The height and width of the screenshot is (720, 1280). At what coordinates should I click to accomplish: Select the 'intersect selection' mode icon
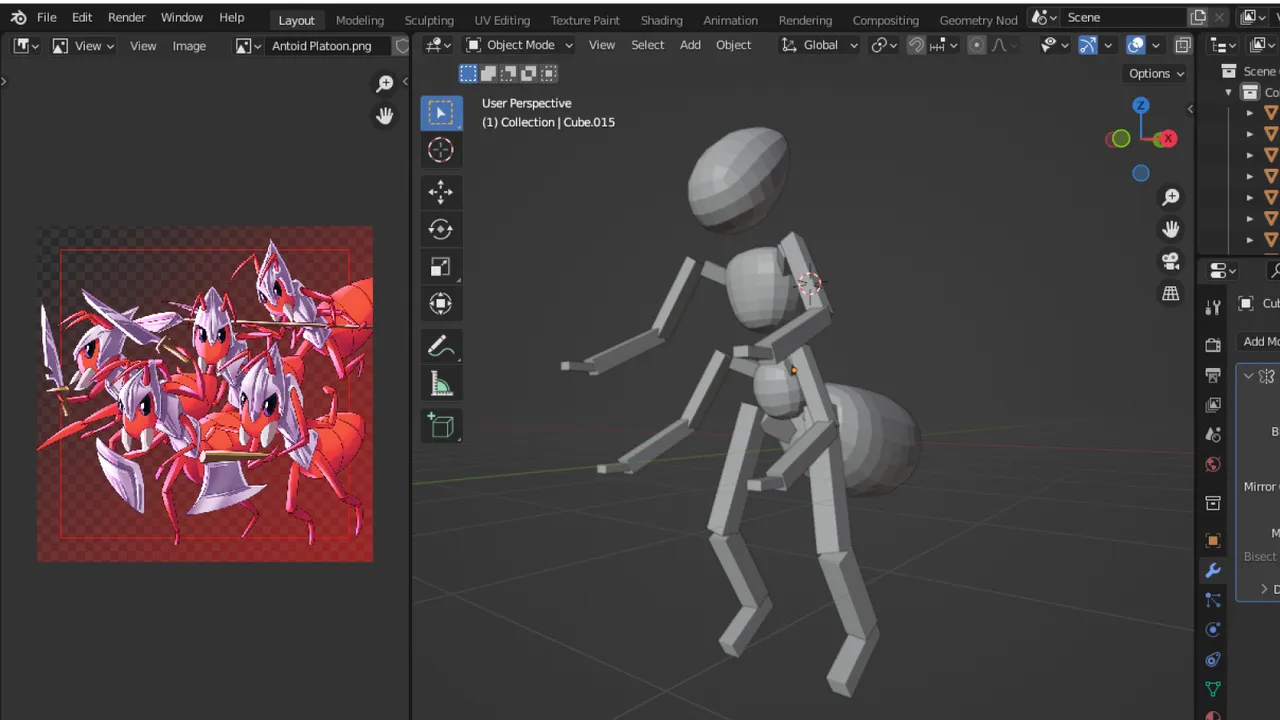click(x=548, y=73)
